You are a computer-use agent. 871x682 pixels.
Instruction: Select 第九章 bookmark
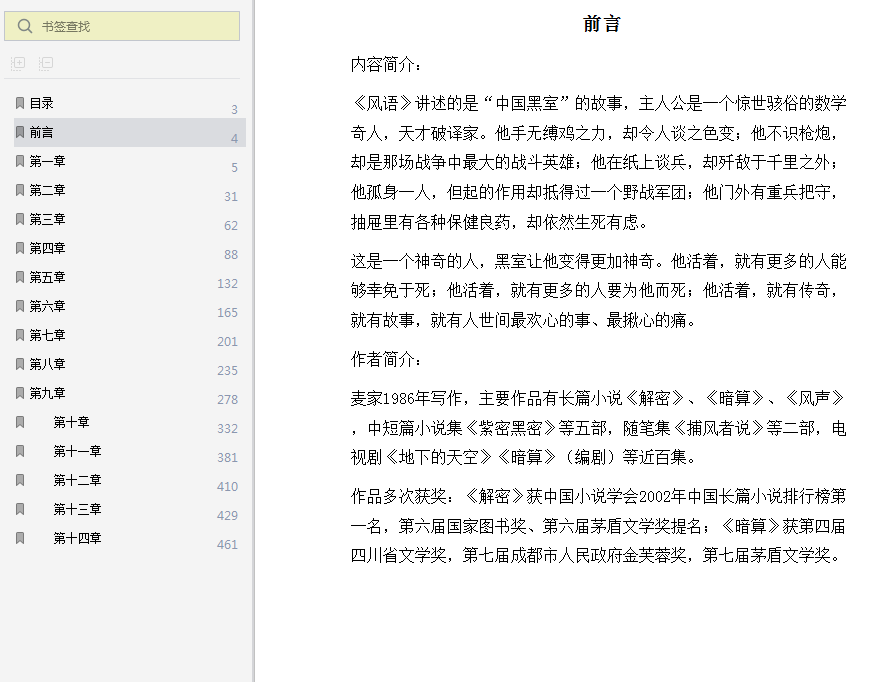coord(48,393)
